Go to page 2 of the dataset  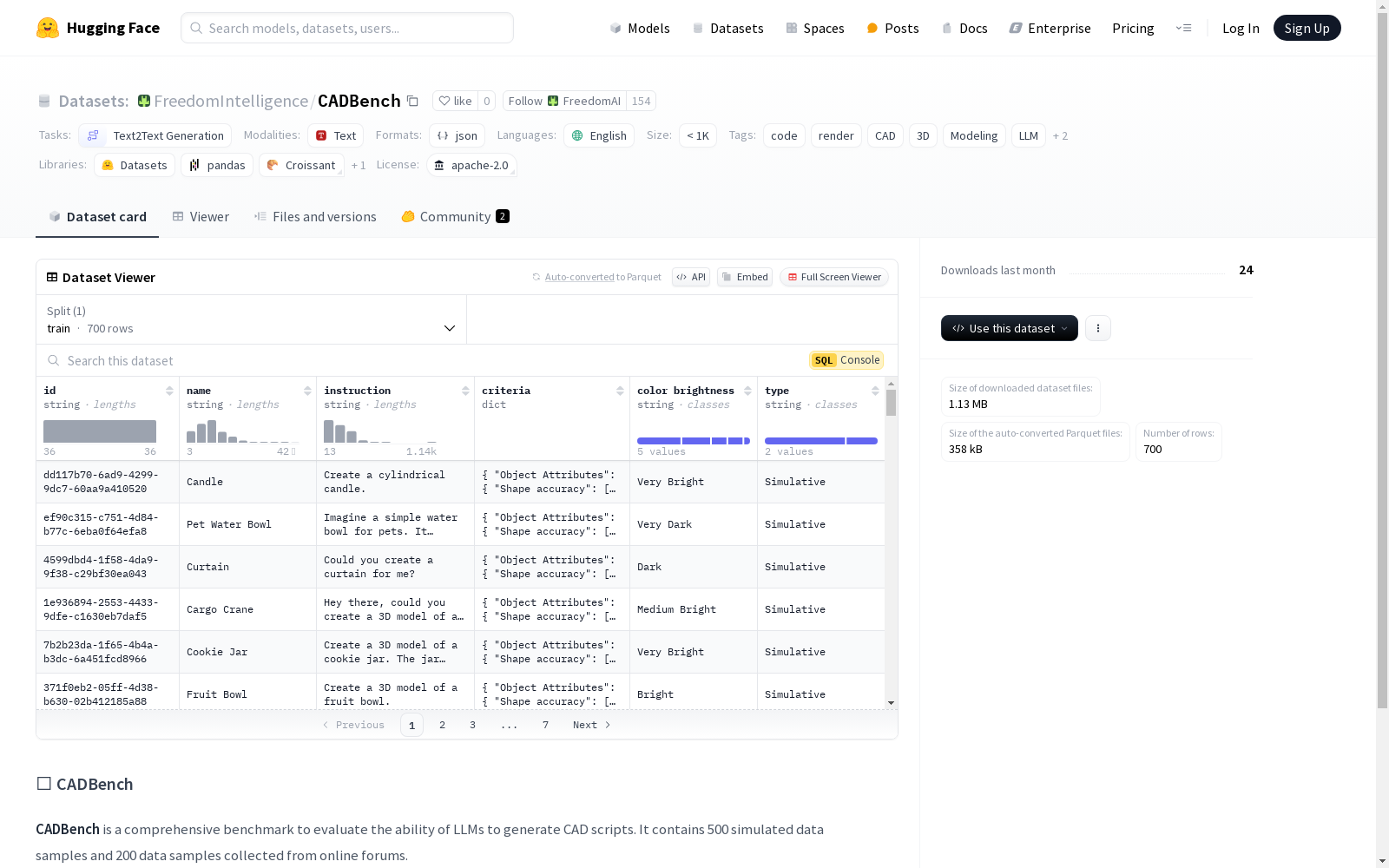pos(442,725)
